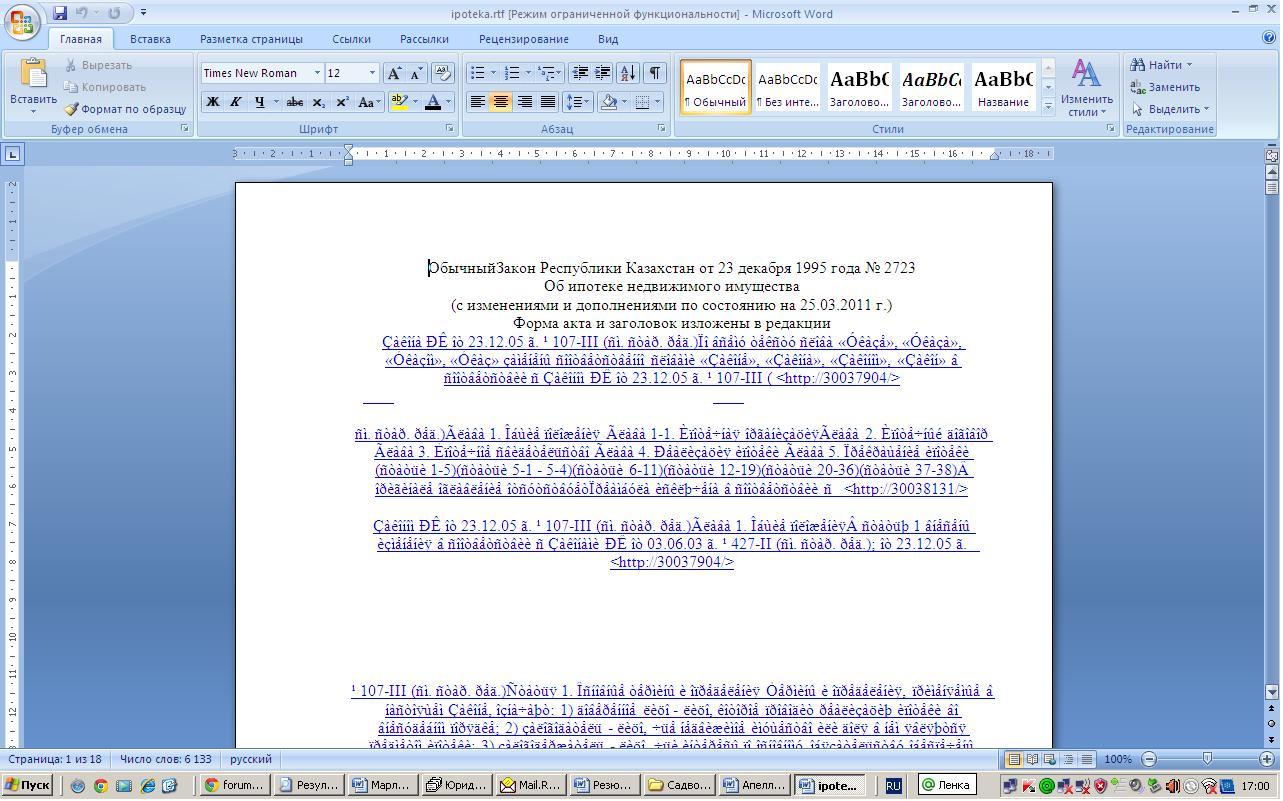Sort text with A-Z sort icon
1283x801 pixels.
click(628, 73)
